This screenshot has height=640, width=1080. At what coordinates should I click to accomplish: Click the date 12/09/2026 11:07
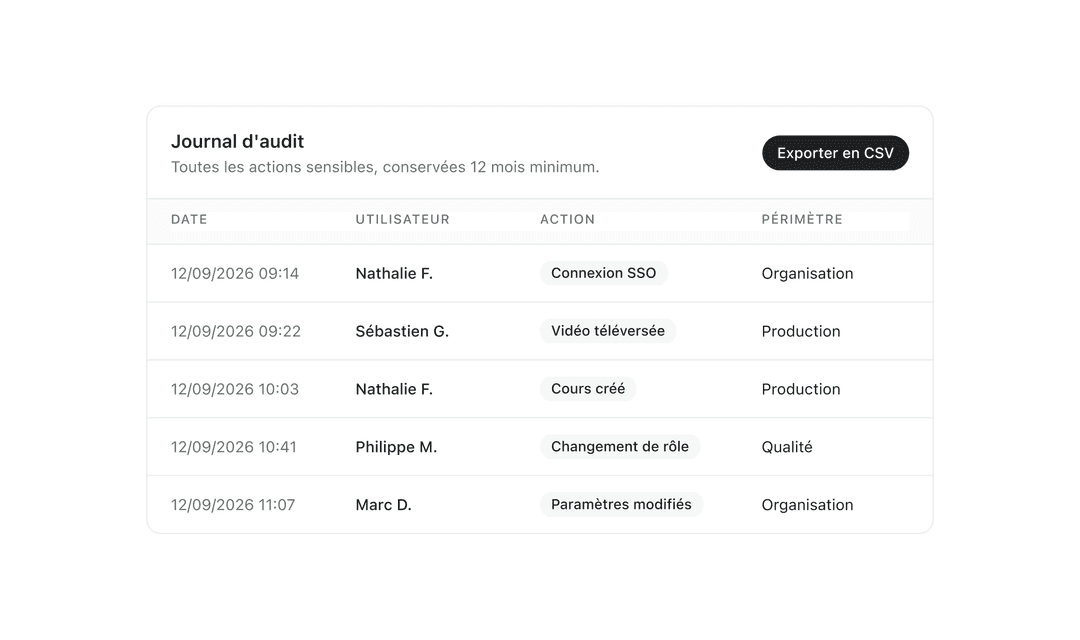click(233, 505)
